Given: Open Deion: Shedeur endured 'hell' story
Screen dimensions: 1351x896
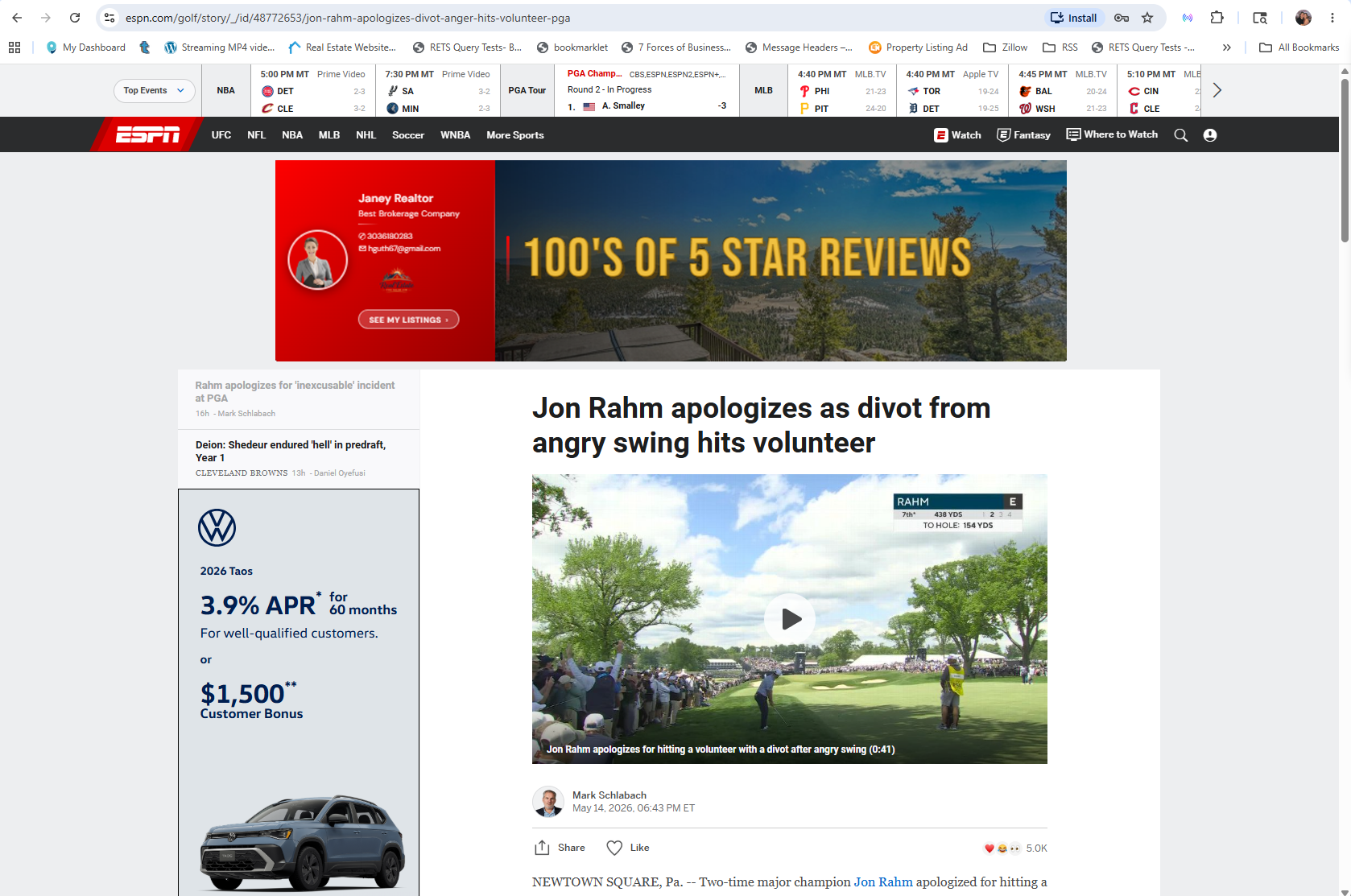Looking at the screenshot, I should [x=291, y=451].
